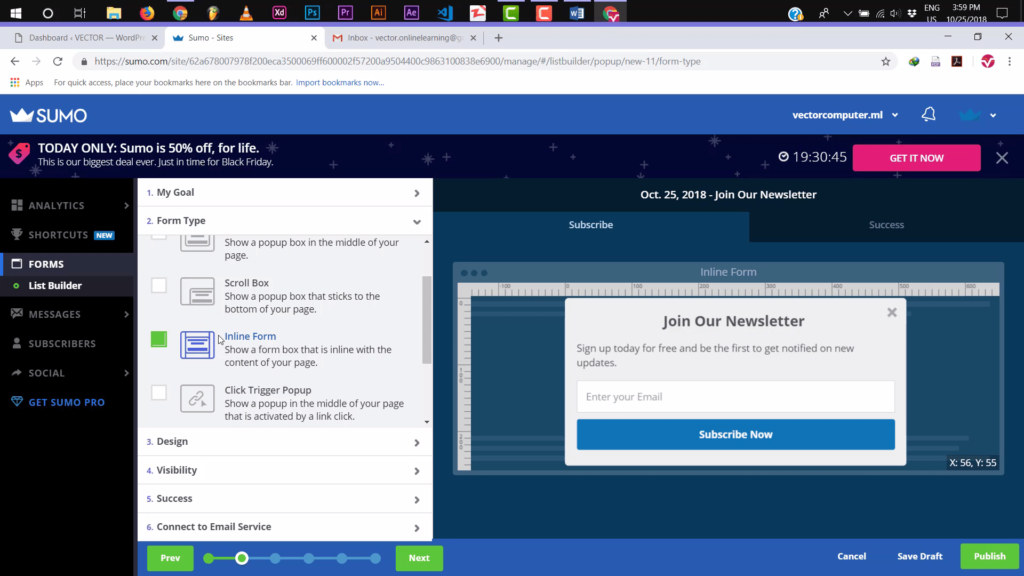Uncheck the Inline Form checkbox

(159, 339)
